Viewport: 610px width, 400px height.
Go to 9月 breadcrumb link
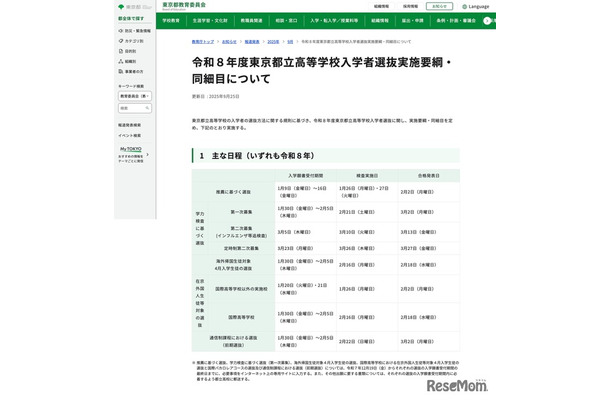(290, 42)
